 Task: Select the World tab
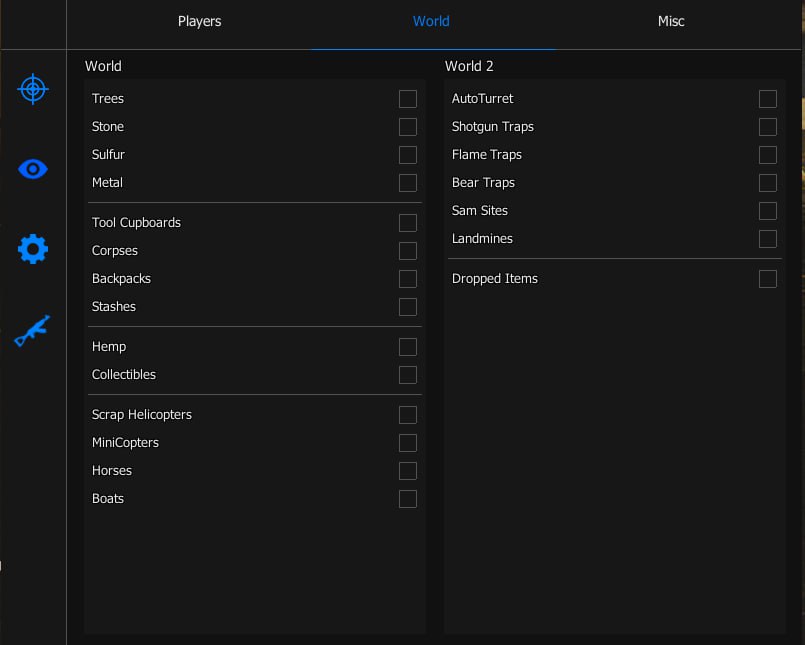coord(431,21)
